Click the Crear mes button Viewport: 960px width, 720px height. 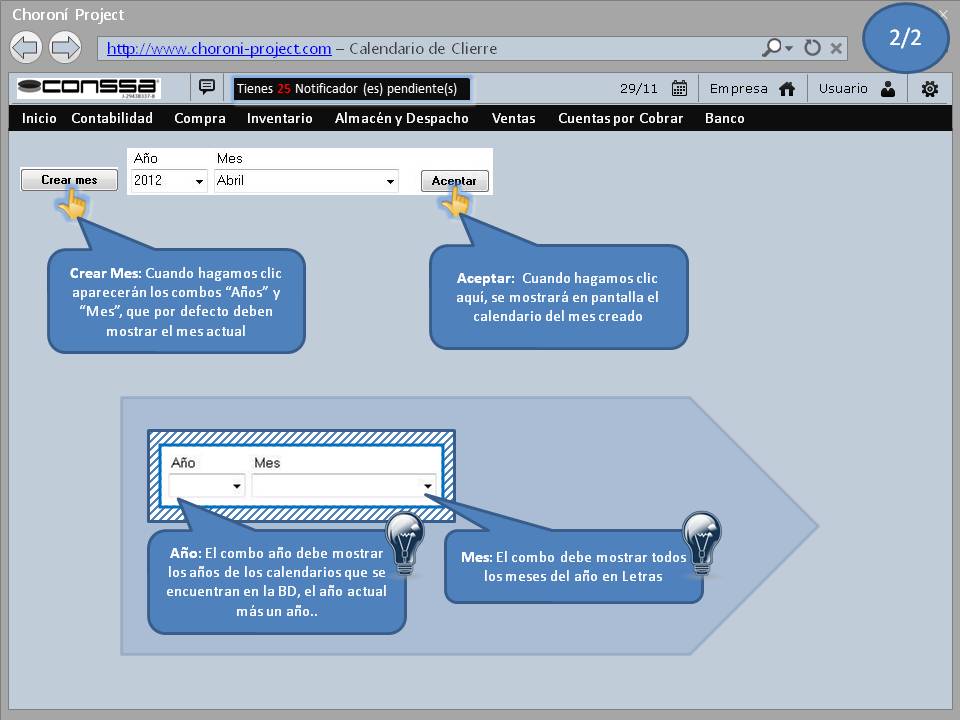coord(69,180)
